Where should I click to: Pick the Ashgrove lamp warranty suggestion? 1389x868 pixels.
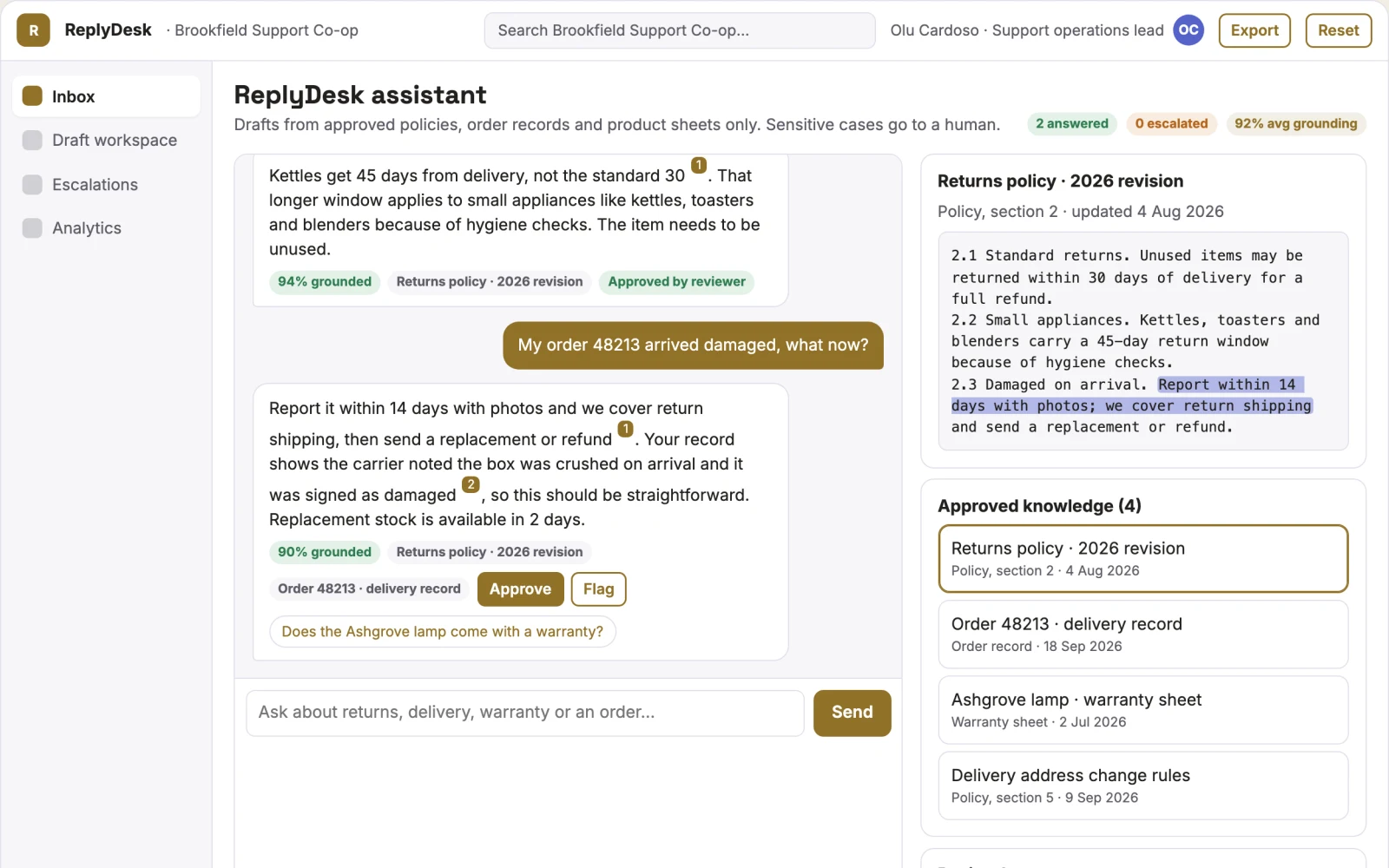442,632
